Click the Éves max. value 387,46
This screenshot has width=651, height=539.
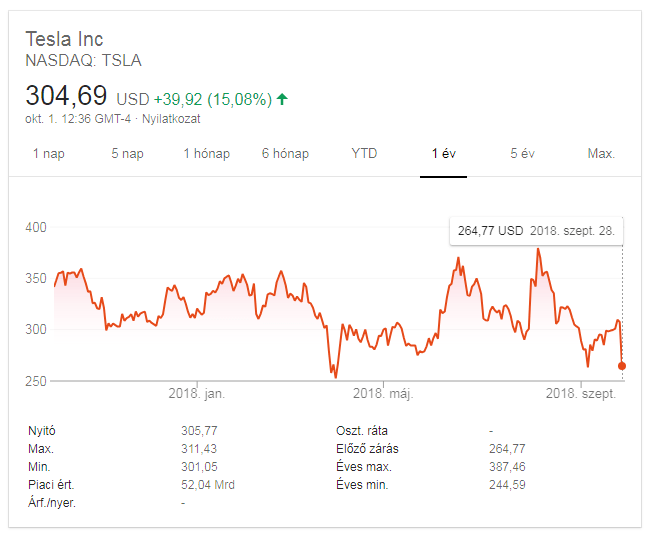[x=507, y=467]
